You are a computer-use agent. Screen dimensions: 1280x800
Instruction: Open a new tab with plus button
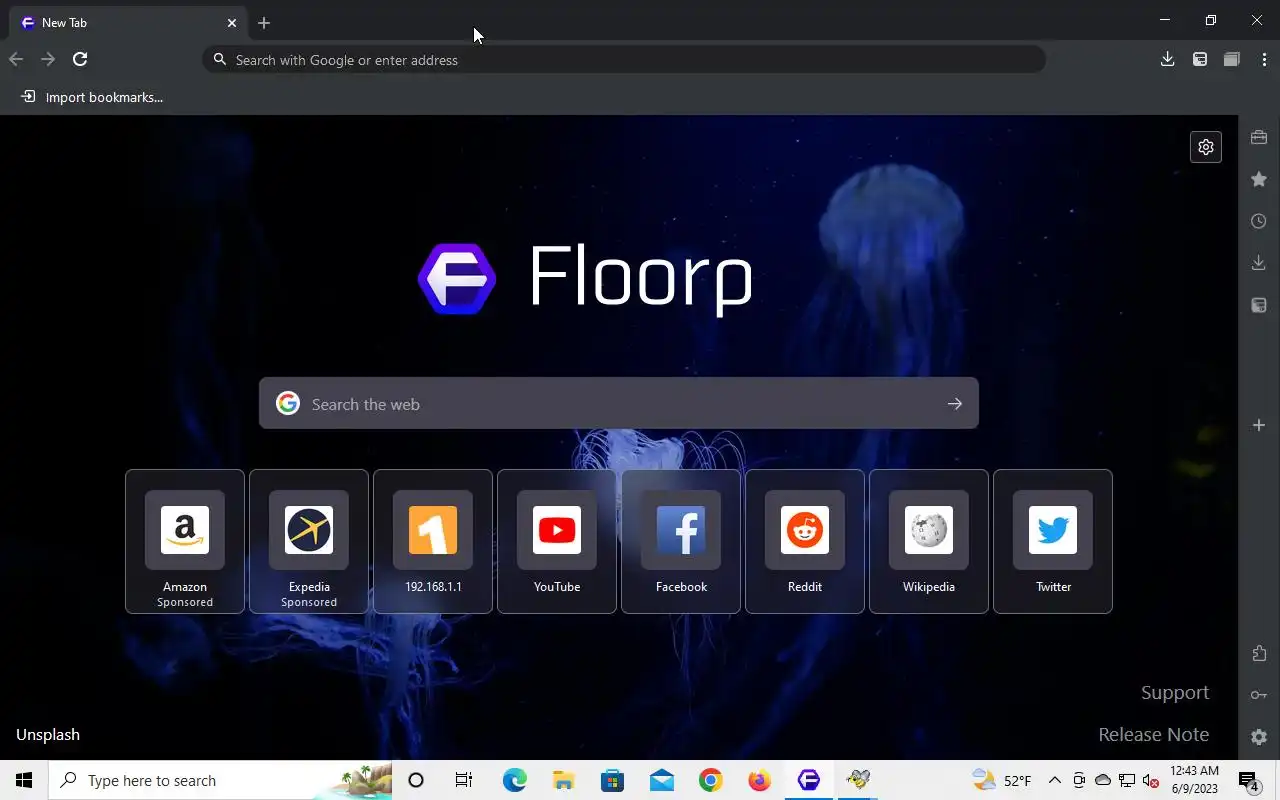pyautogui.click(x=264, y=22)
